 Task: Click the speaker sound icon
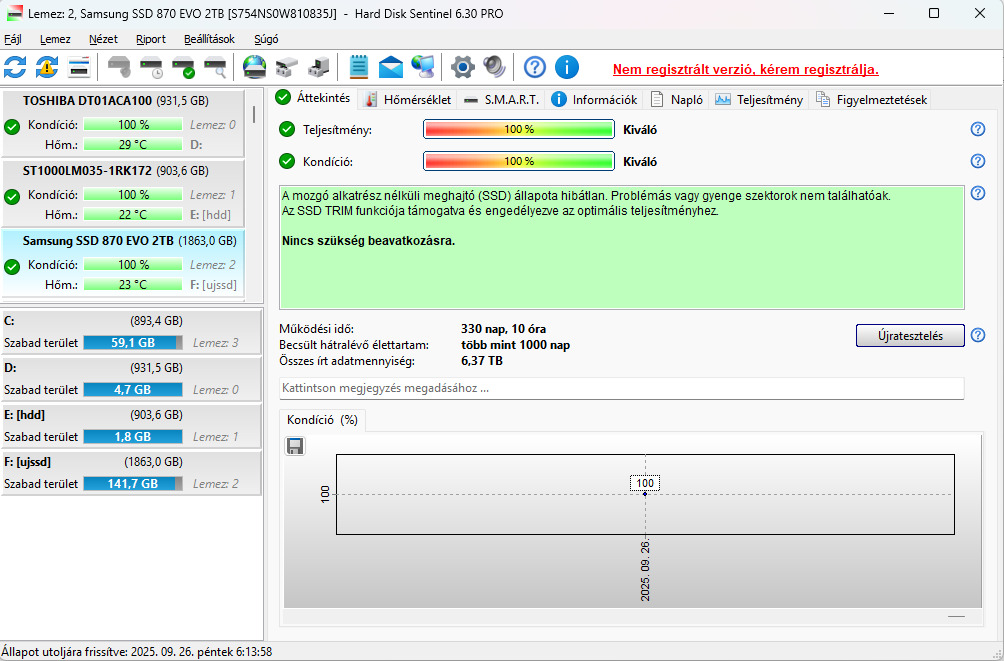[x=494, y=67]
